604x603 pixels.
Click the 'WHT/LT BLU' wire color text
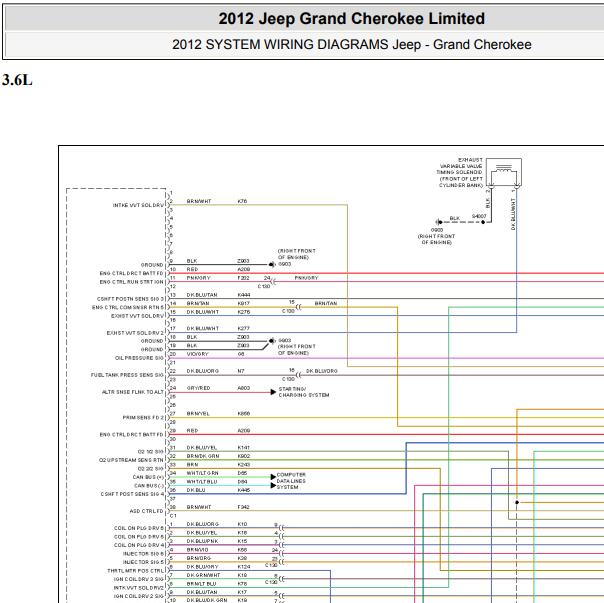(202, 481)
